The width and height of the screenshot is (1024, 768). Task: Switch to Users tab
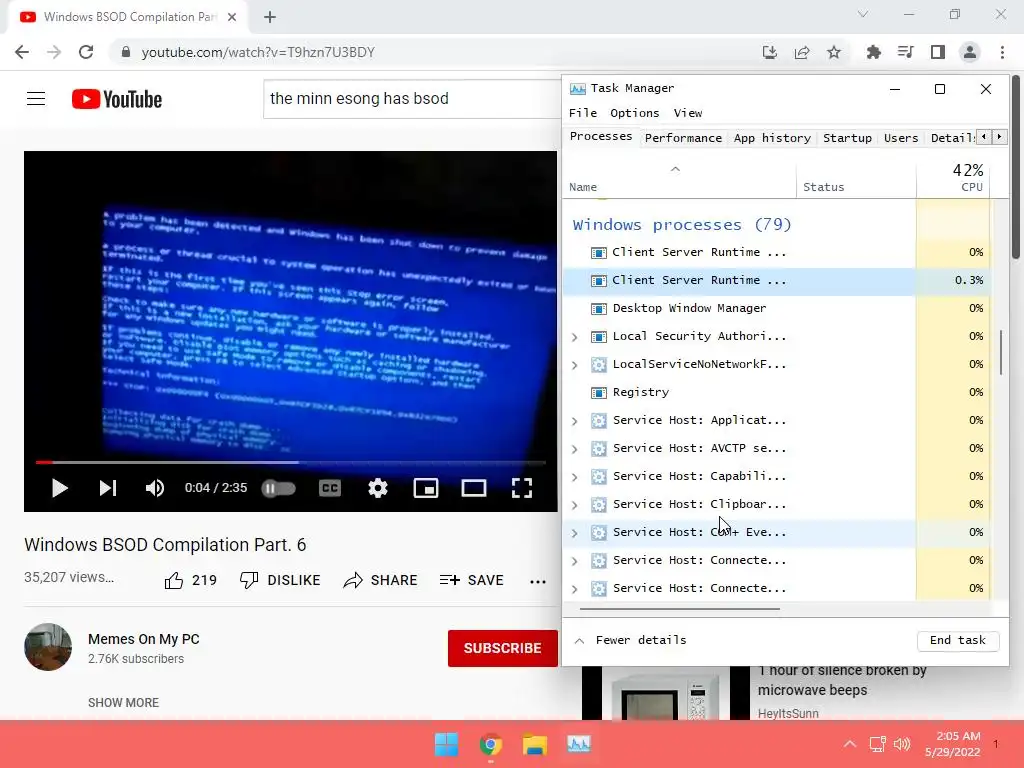[x=901, y=138]
